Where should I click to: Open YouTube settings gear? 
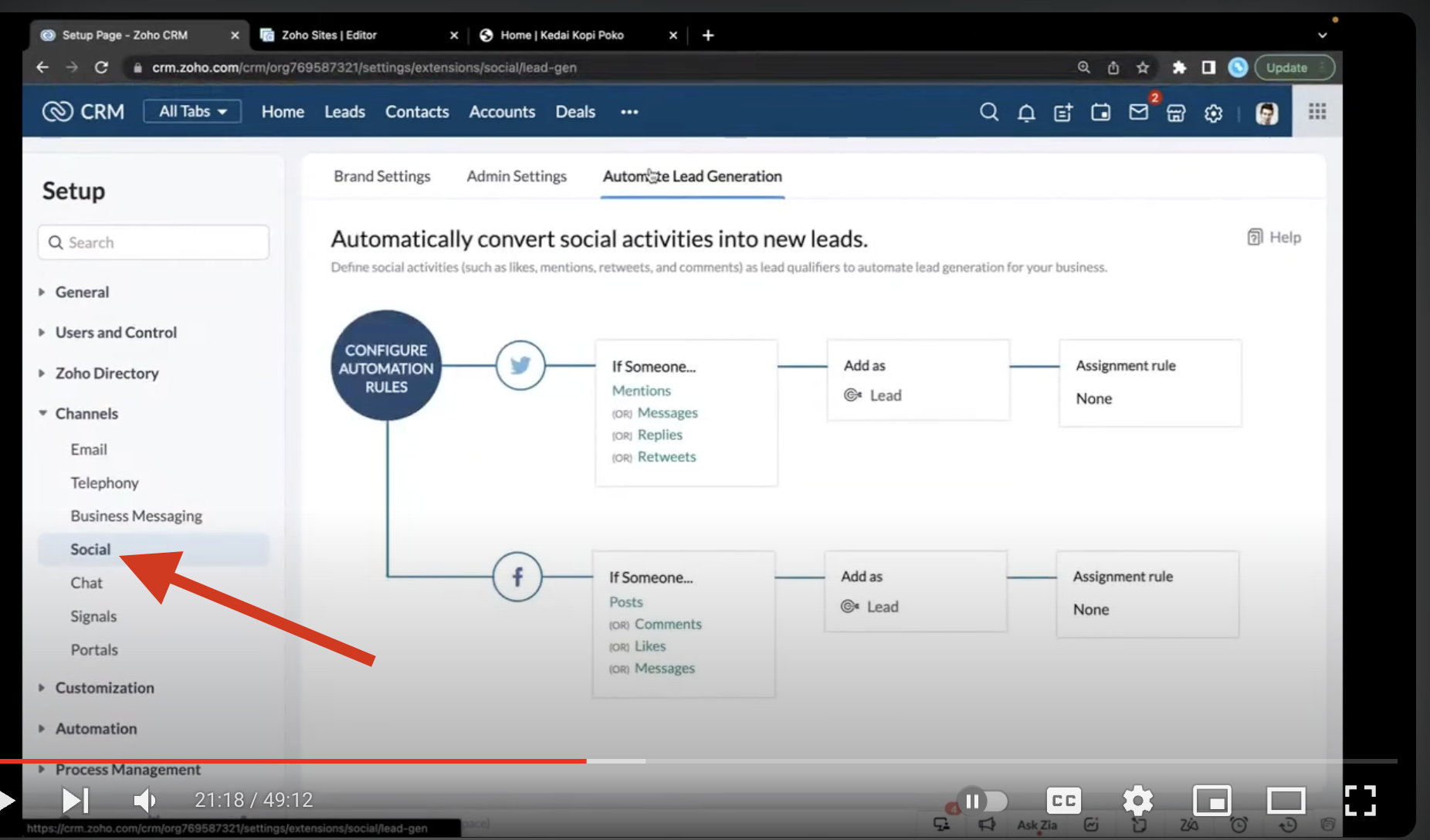1137,801
